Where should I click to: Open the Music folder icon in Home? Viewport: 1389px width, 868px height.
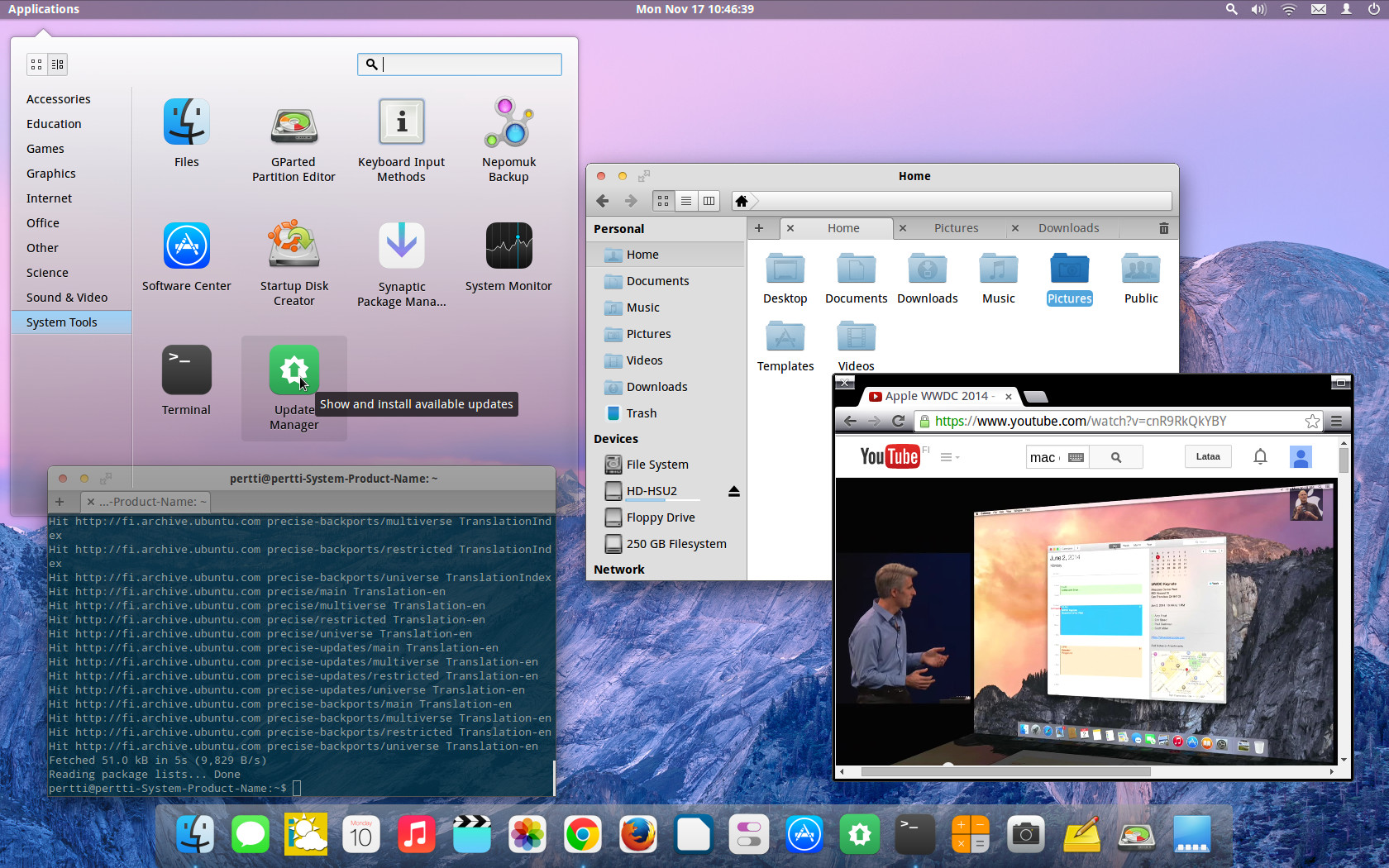coord(998,269)
